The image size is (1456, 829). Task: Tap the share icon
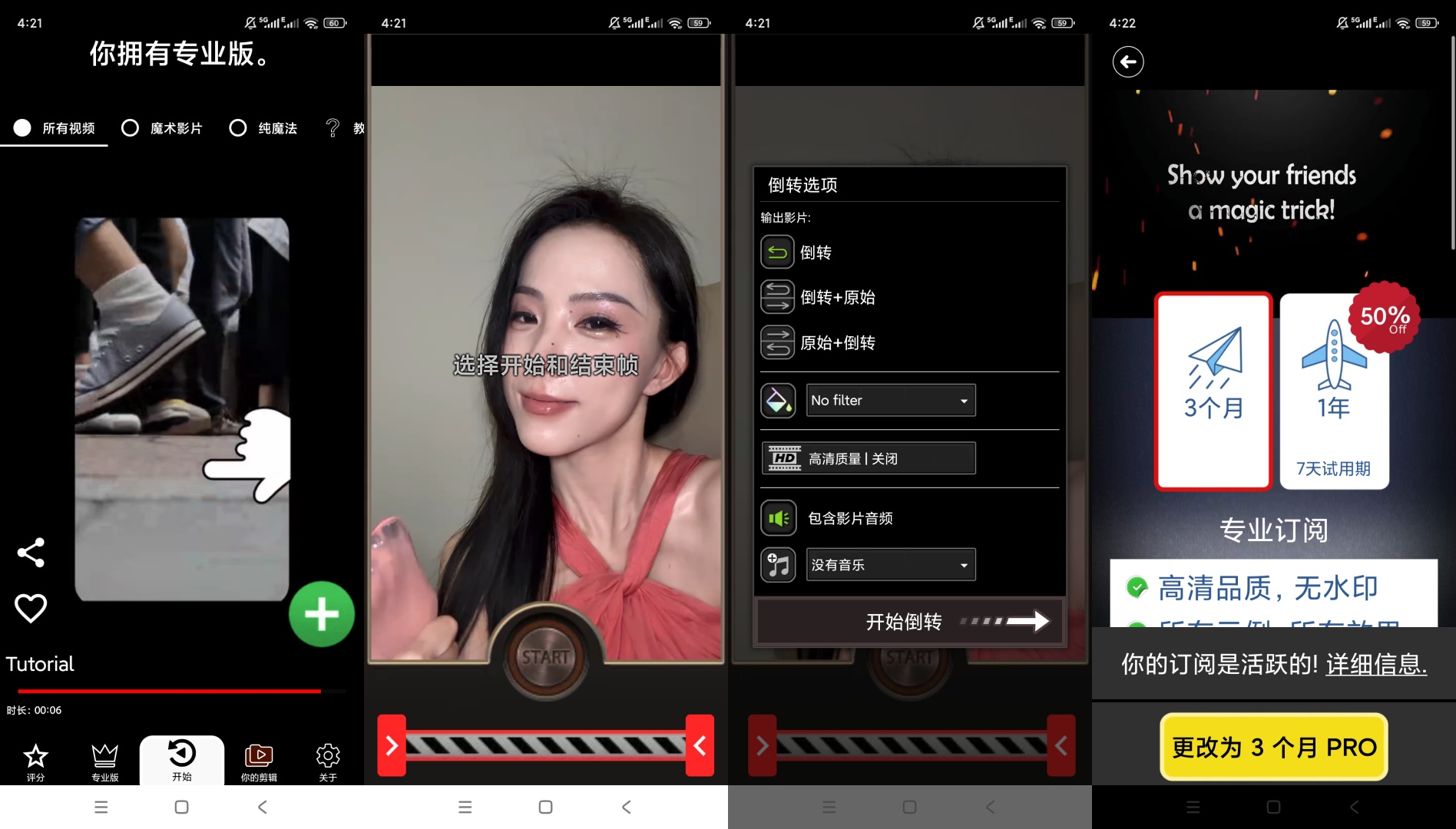pyautogui.click(x=31, y=553)
